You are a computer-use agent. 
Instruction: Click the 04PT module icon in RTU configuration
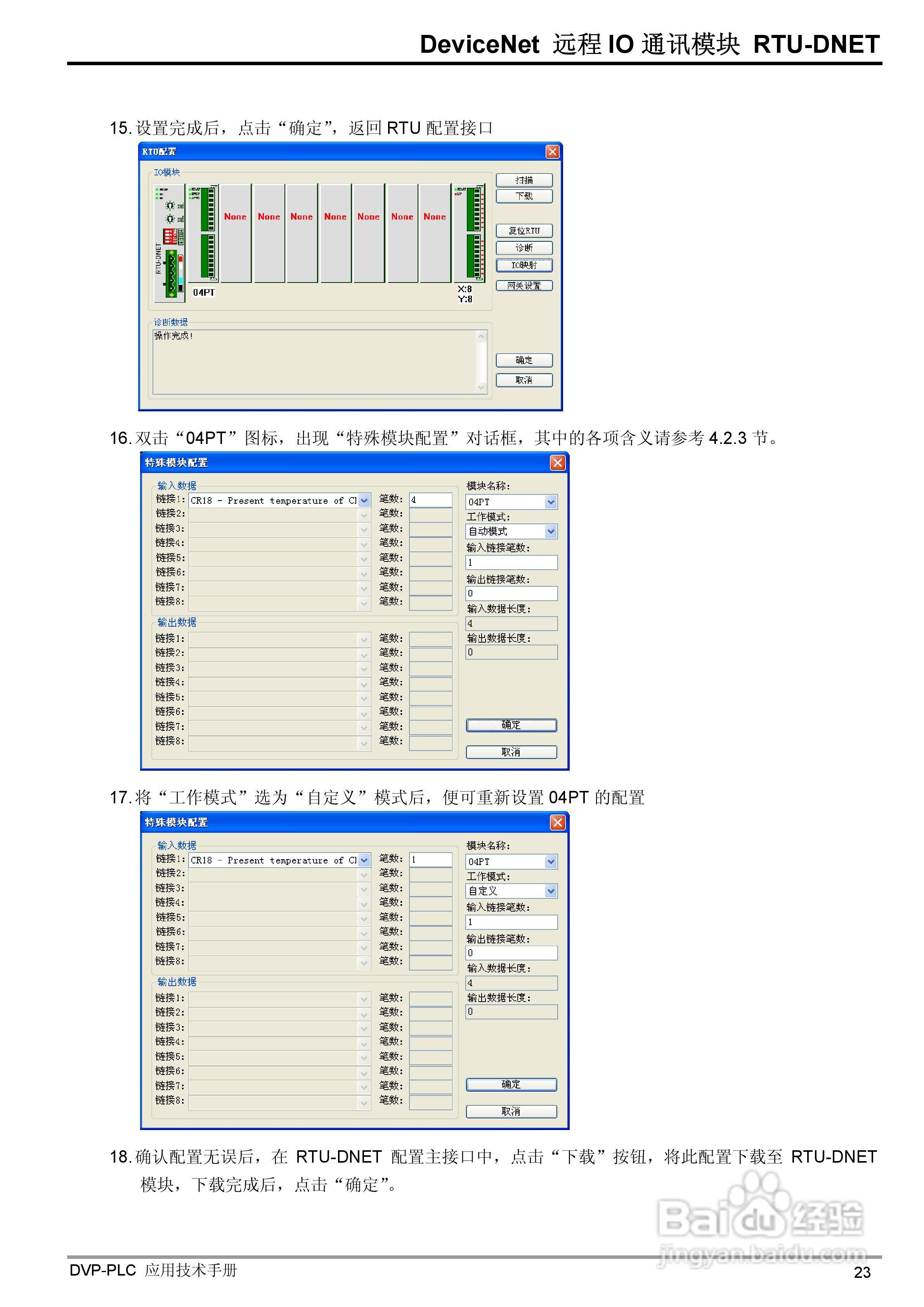[x=203, y=233]
